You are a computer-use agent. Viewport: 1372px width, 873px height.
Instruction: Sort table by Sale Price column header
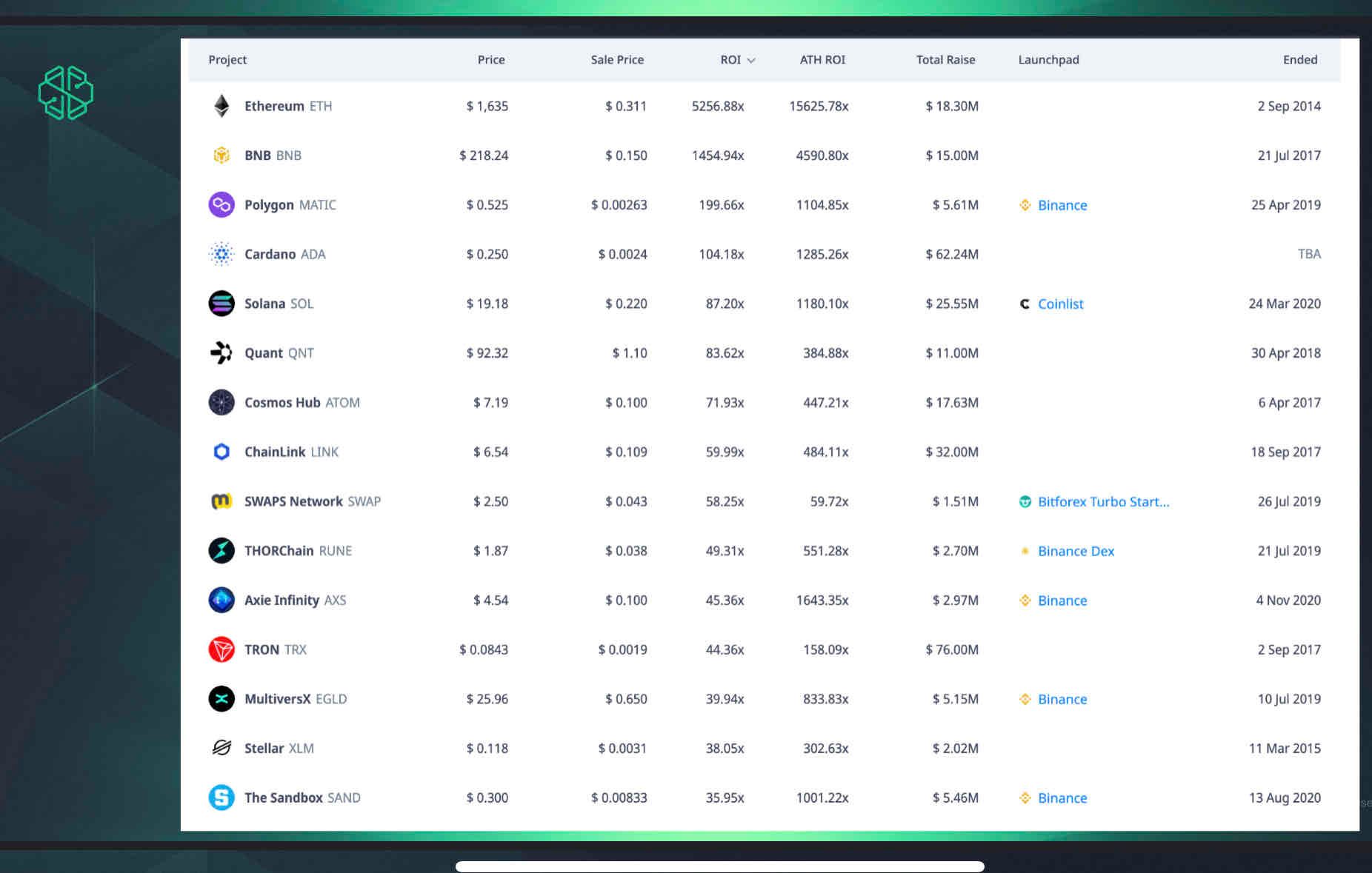[617, 59]
